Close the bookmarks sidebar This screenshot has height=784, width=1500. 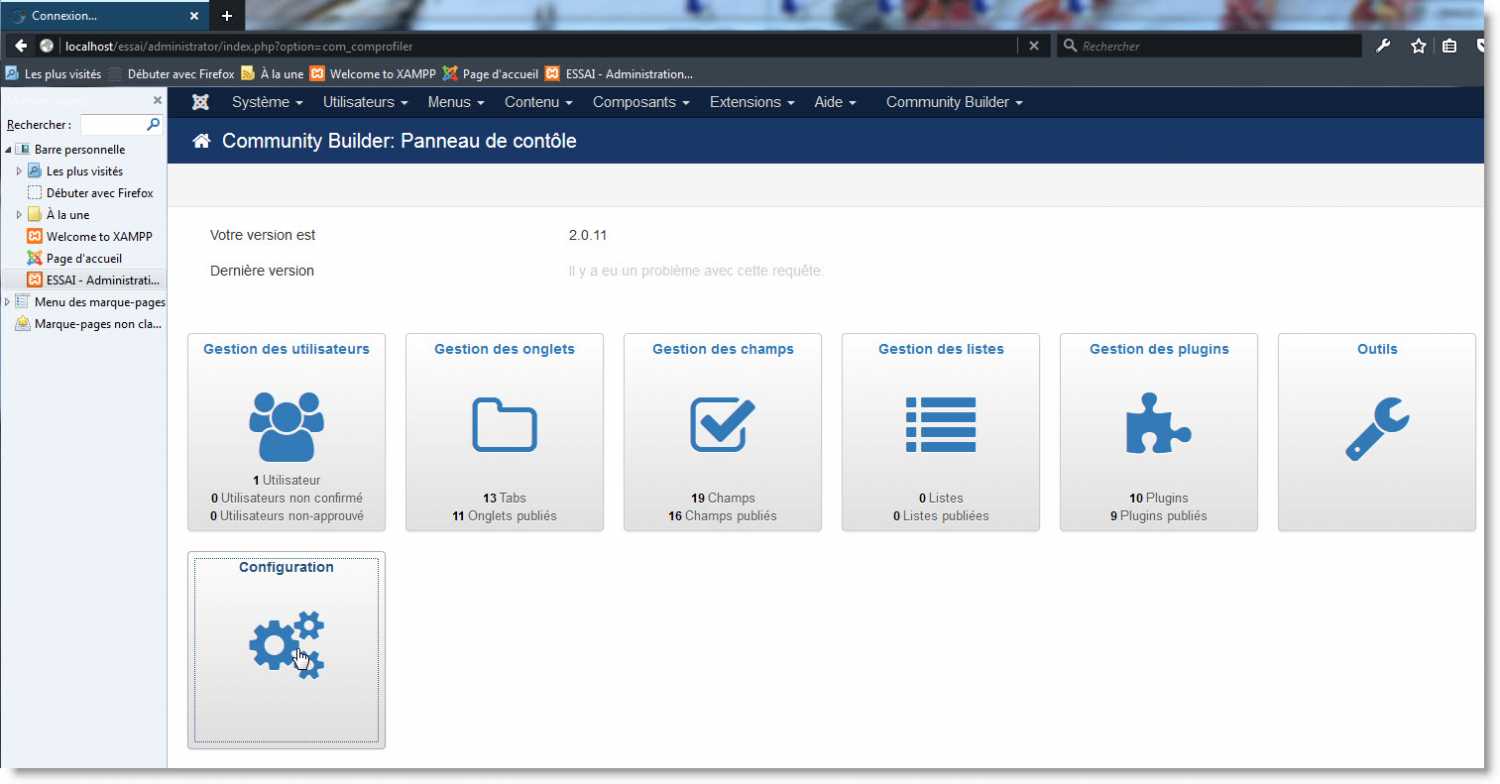pos(157,100)
